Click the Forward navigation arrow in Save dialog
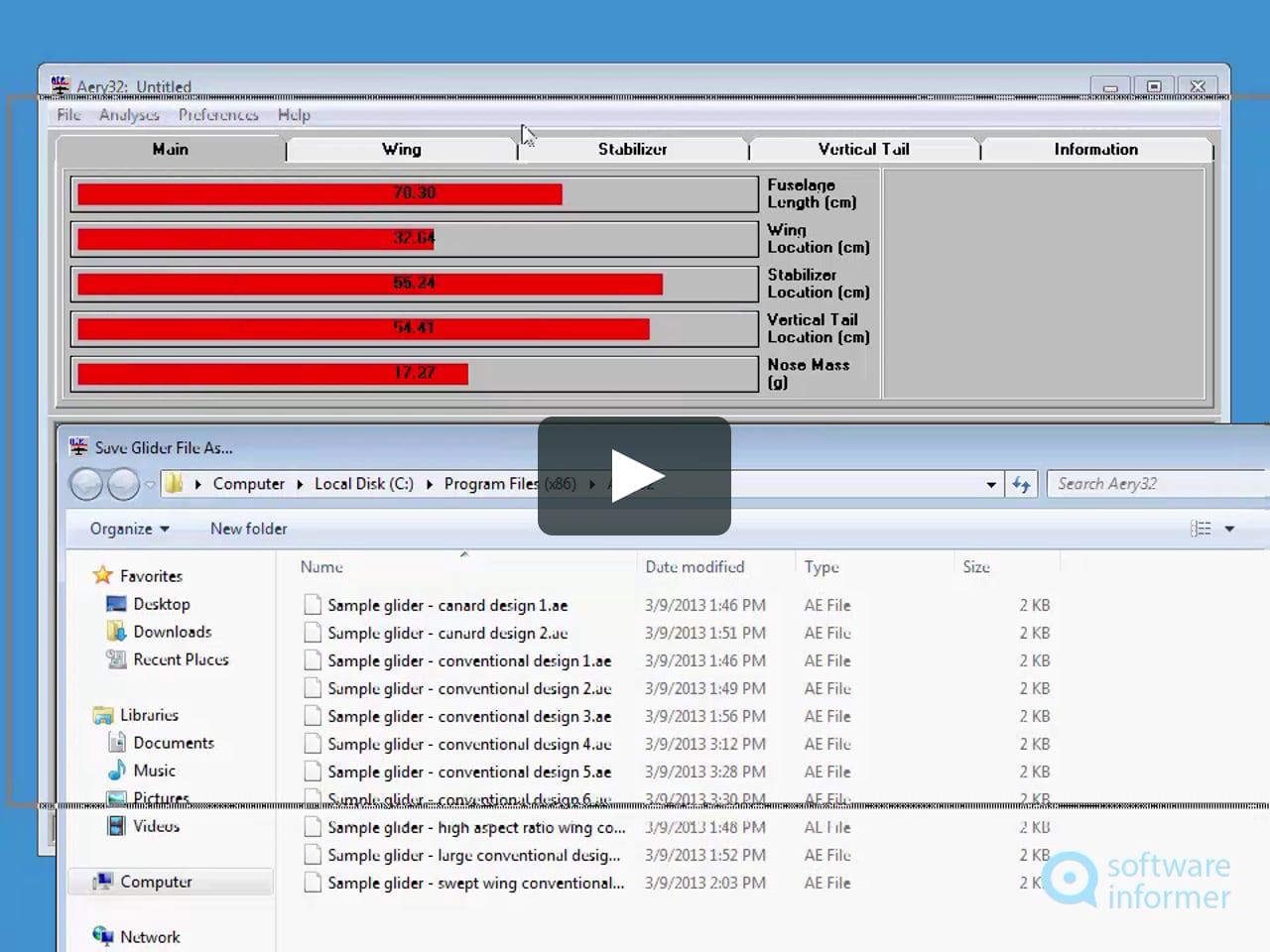1270x952 pixels. click(x=123, y=484)
